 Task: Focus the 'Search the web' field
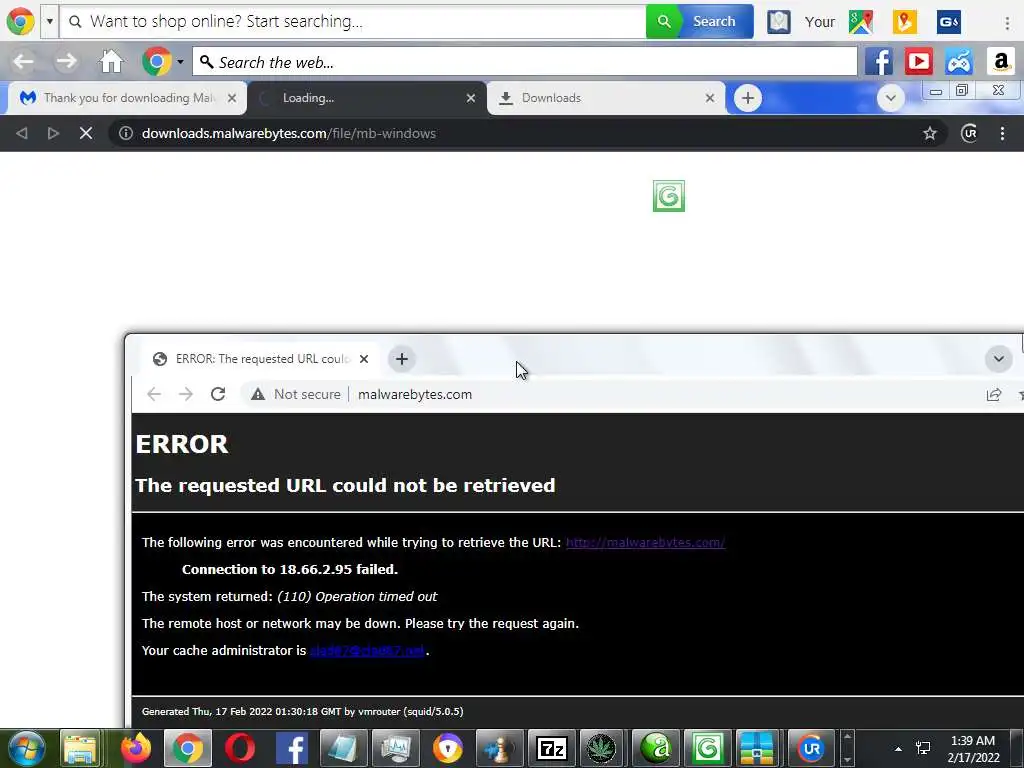pyautogui.click(x=524, y=62)
